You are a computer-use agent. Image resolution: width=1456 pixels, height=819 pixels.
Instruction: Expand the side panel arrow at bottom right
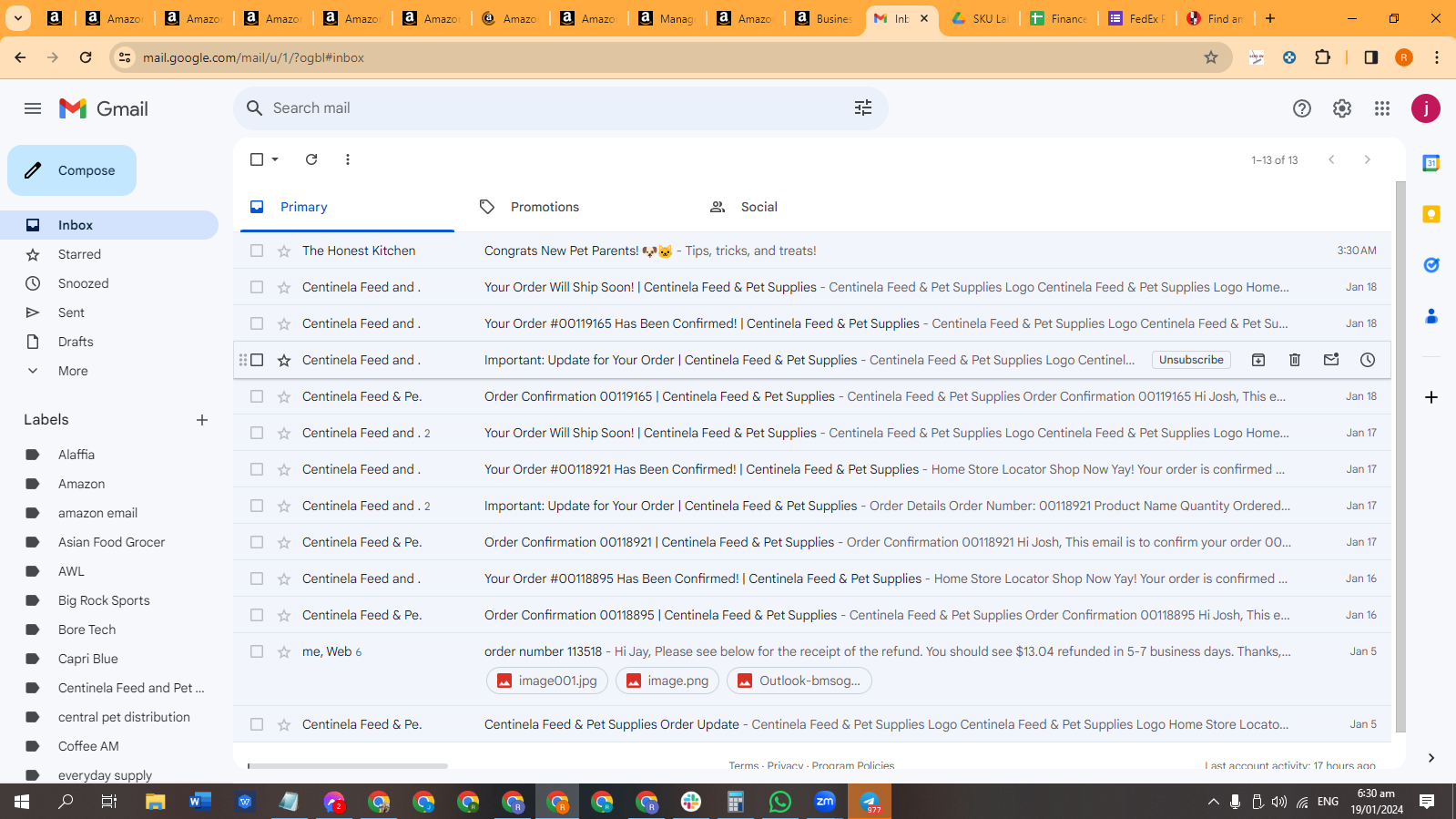click(1431, 758)
